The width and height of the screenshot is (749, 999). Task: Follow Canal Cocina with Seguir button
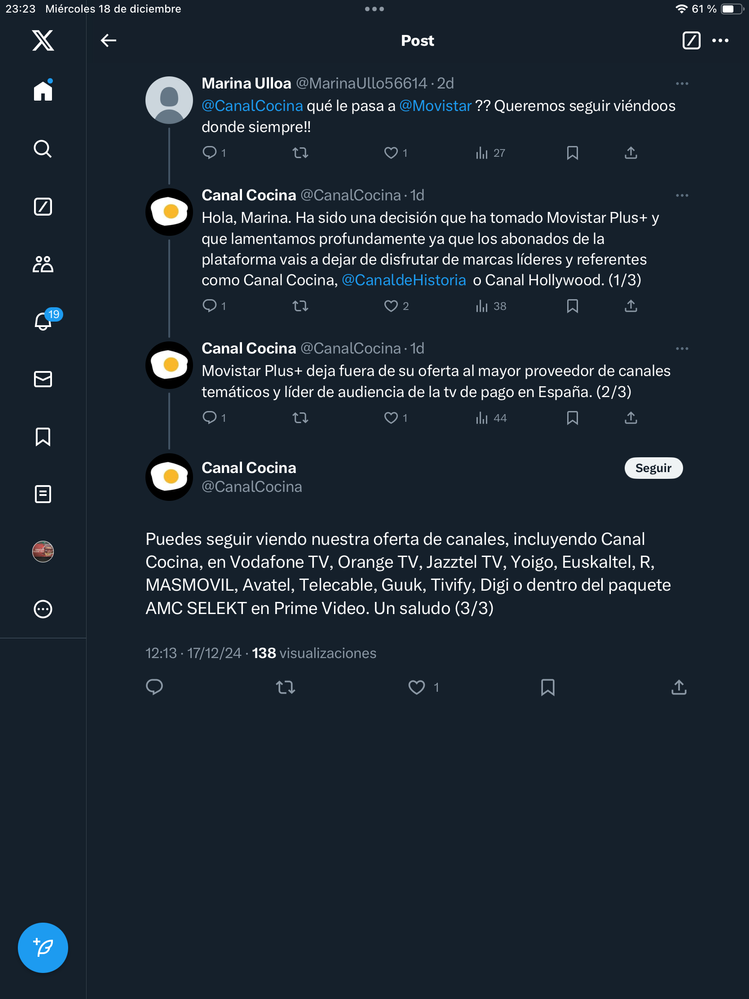[x=653, y=468]
